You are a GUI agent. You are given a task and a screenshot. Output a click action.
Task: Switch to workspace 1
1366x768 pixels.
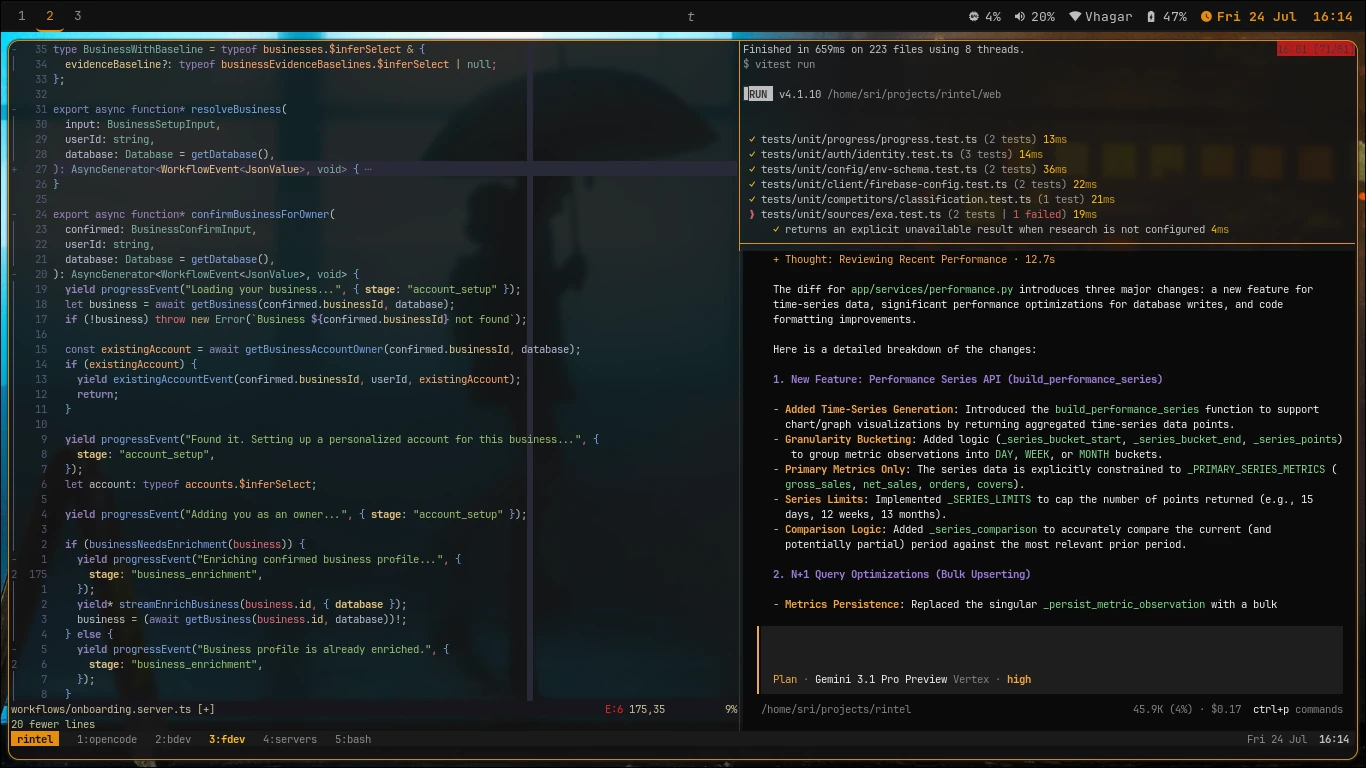[x=21, y=16]
